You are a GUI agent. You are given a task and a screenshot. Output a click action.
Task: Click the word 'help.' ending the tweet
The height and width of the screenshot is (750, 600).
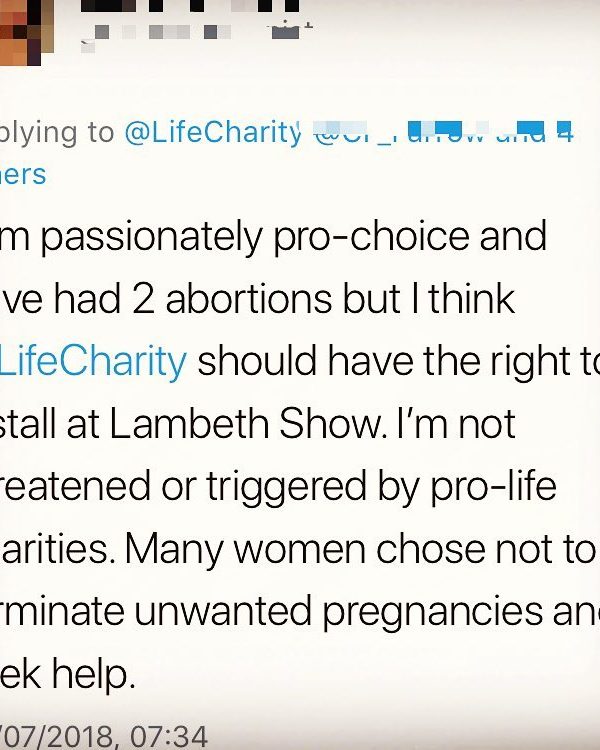pyautogui.click(x=94, y=673)
